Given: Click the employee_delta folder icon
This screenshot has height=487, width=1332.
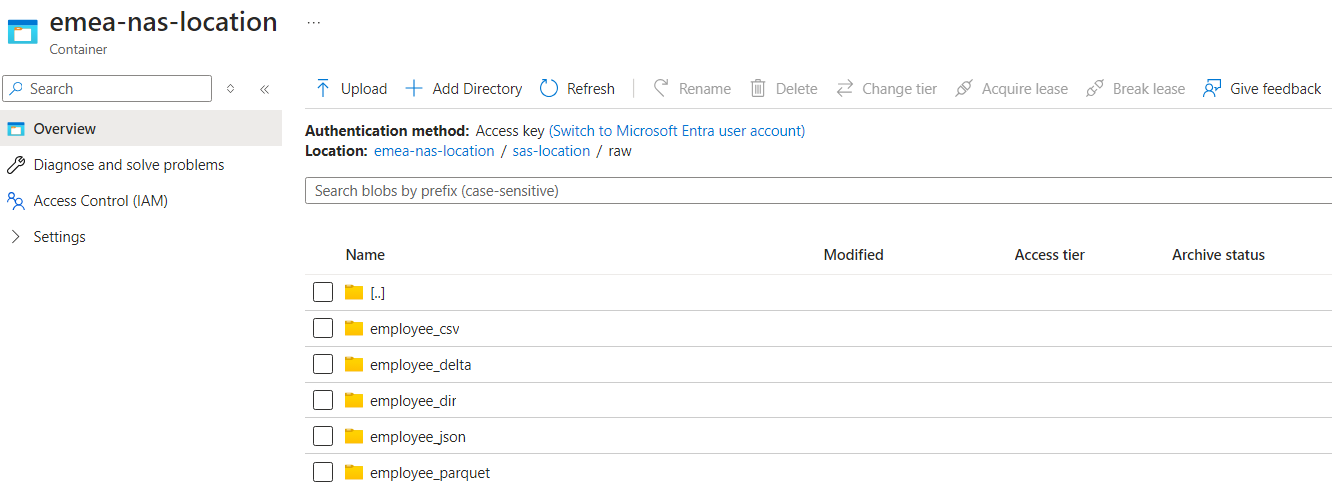Looking at the screenshot, I should coord(354,365).
